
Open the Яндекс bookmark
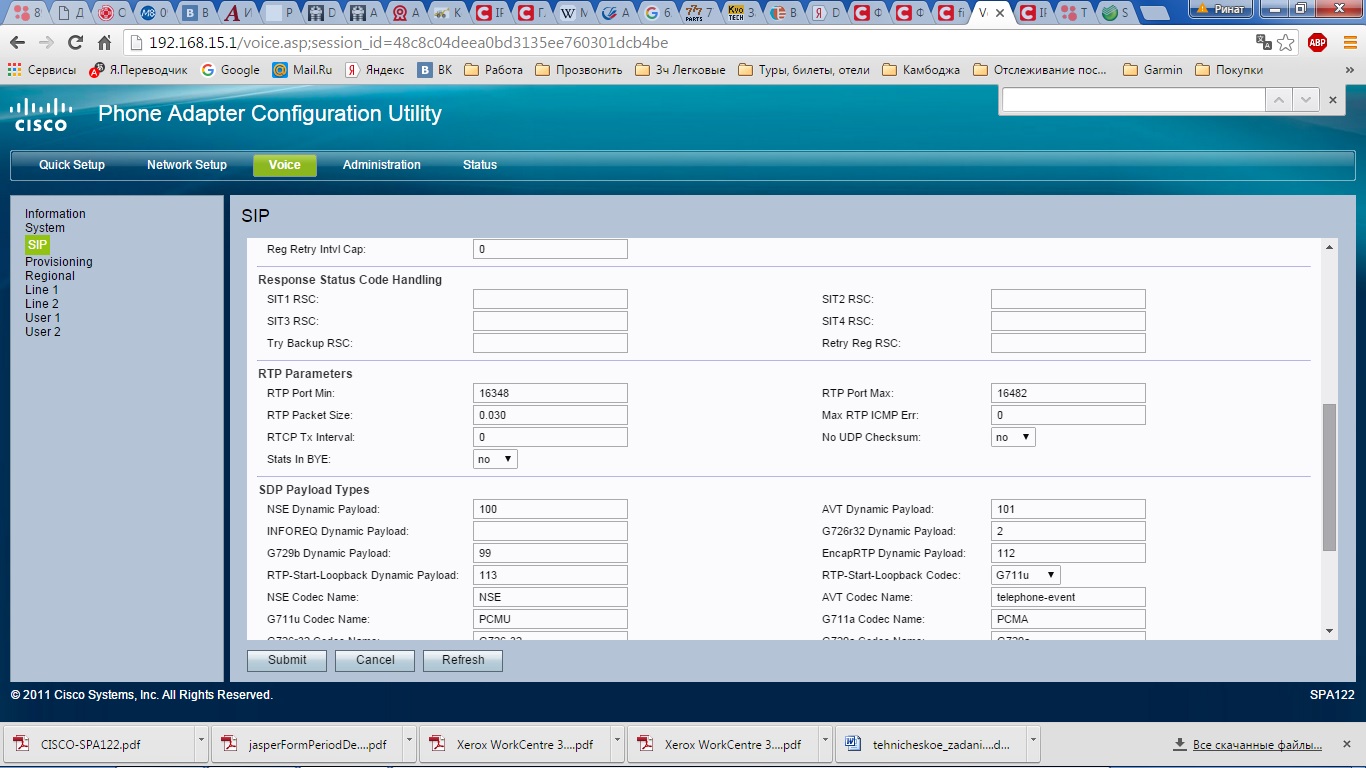(375, 70)
